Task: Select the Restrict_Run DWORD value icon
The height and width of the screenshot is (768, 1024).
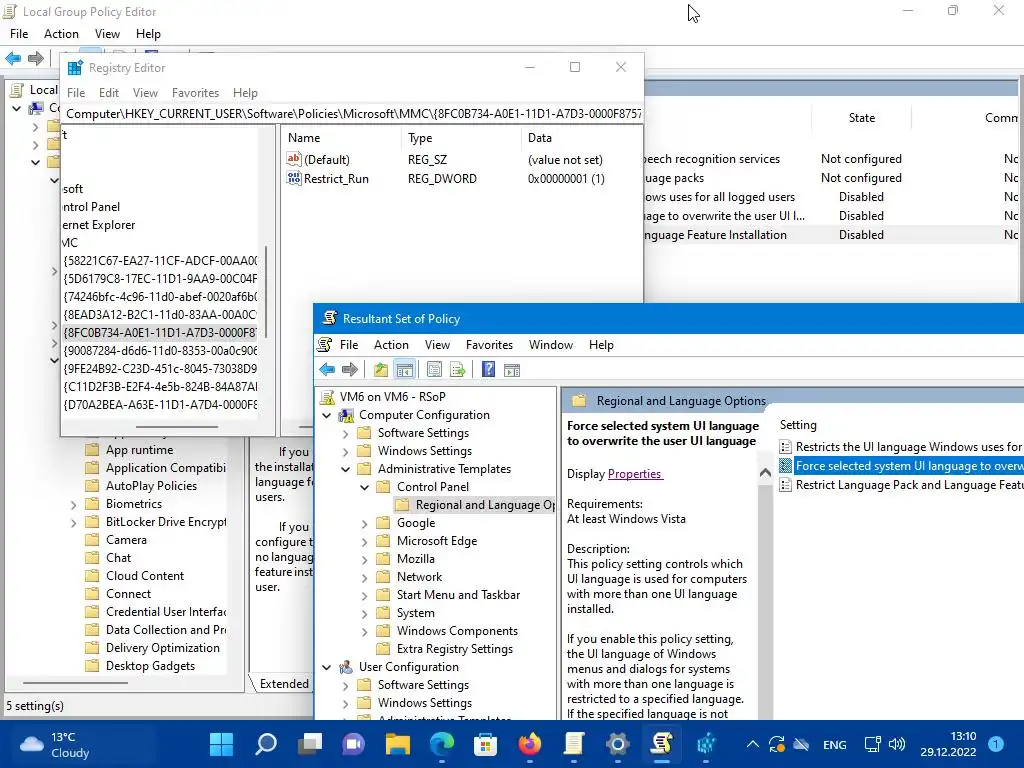Action: [294, 178]
